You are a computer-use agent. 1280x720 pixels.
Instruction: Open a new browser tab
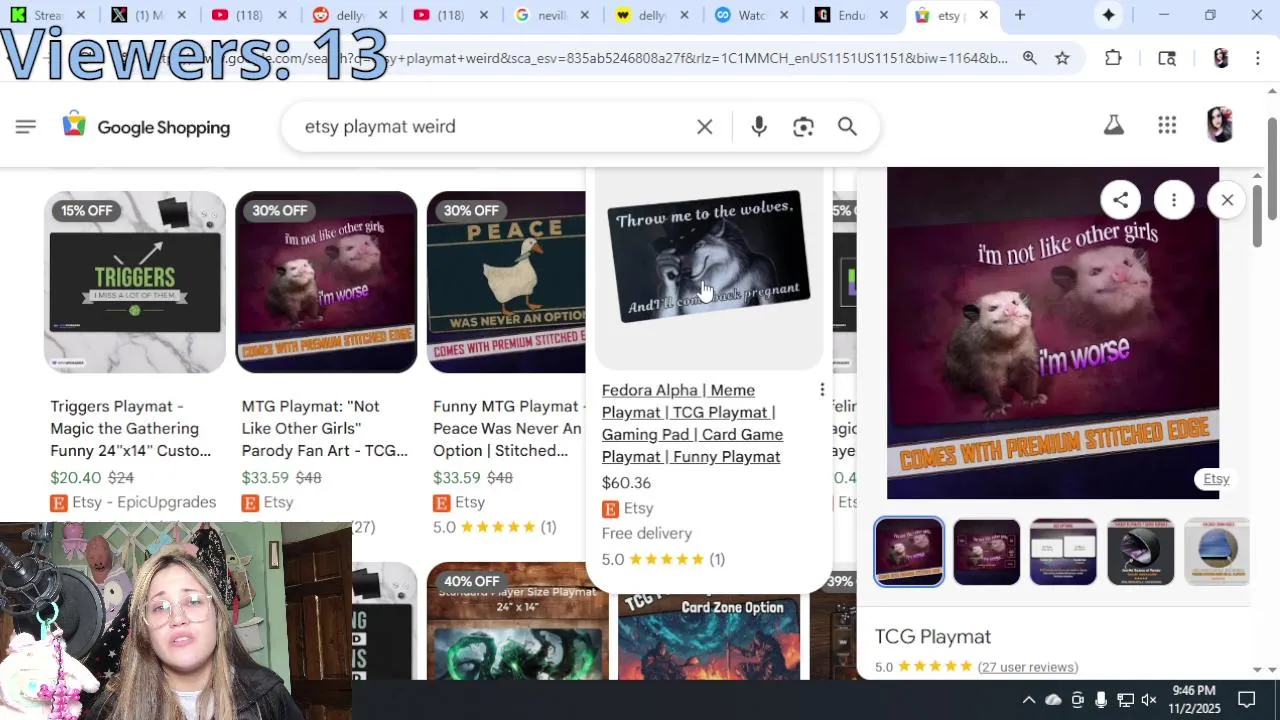tap(1020, 15)
